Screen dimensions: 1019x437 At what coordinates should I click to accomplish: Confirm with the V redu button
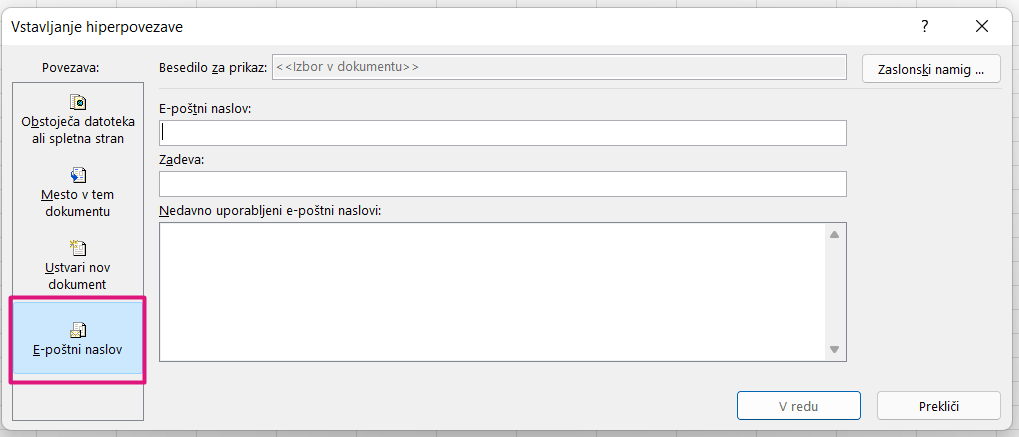click(x=799, y=406)
